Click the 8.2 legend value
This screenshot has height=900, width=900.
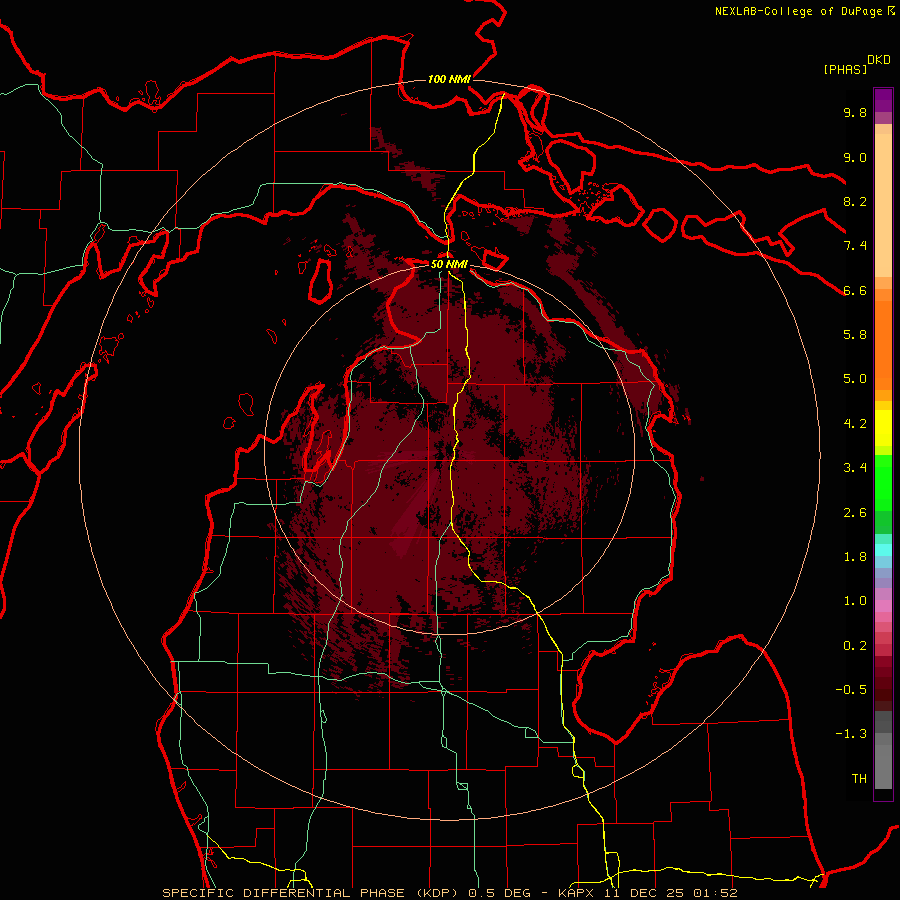(855, 202)
